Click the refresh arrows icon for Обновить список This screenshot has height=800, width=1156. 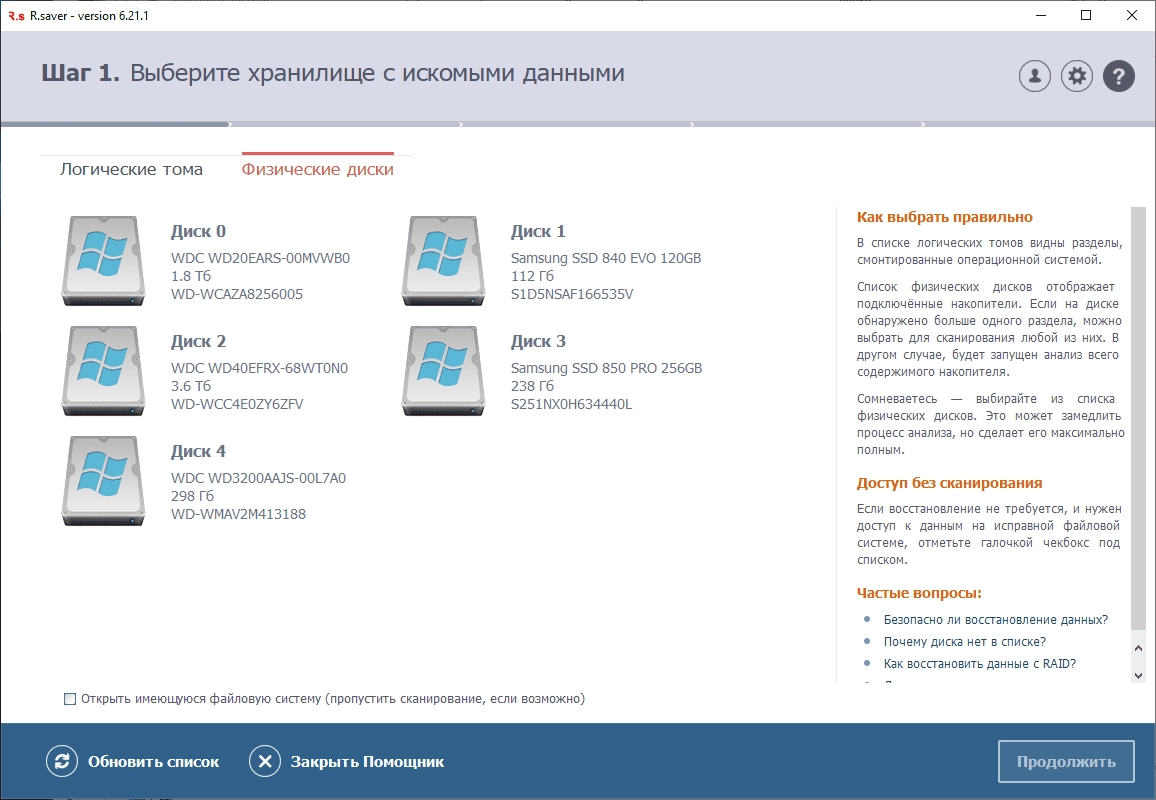pos(62,761)
